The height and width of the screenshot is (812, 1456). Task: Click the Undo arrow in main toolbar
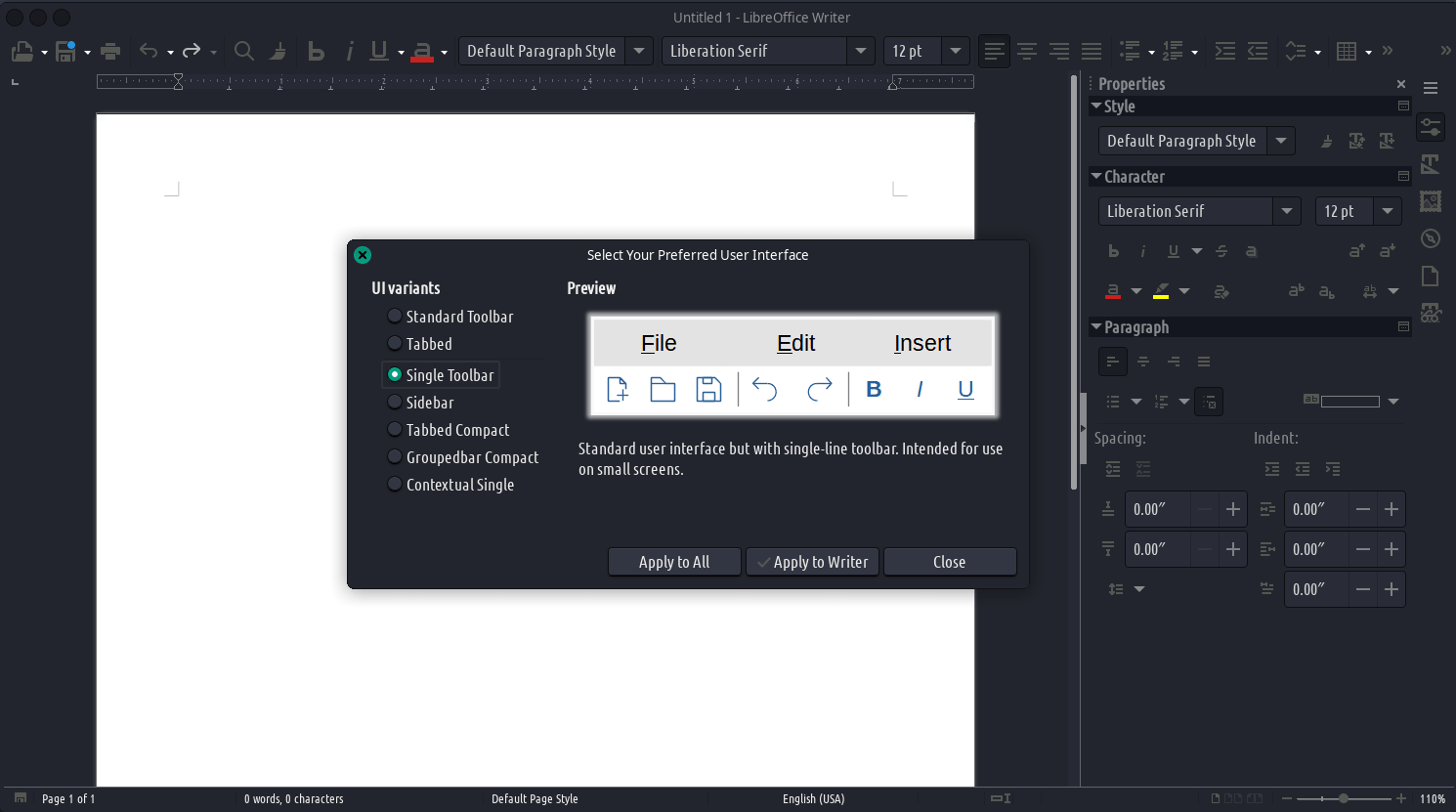149,51
